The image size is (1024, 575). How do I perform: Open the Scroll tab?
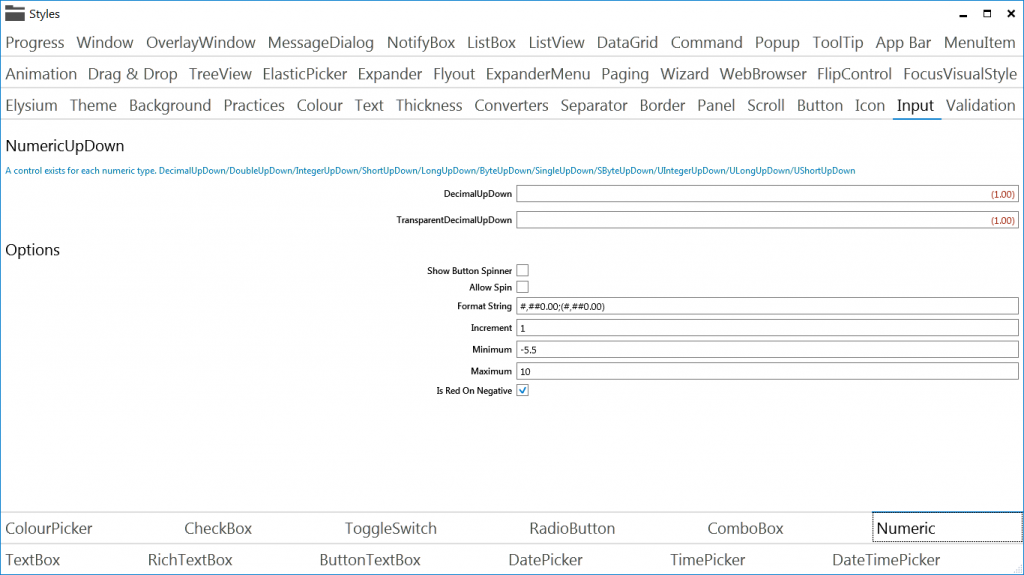[x=765, y=105]
